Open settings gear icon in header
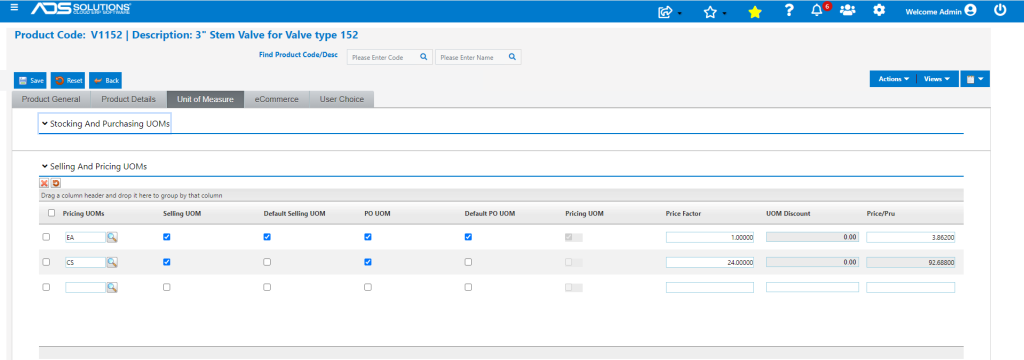 (x=879, y=10)
